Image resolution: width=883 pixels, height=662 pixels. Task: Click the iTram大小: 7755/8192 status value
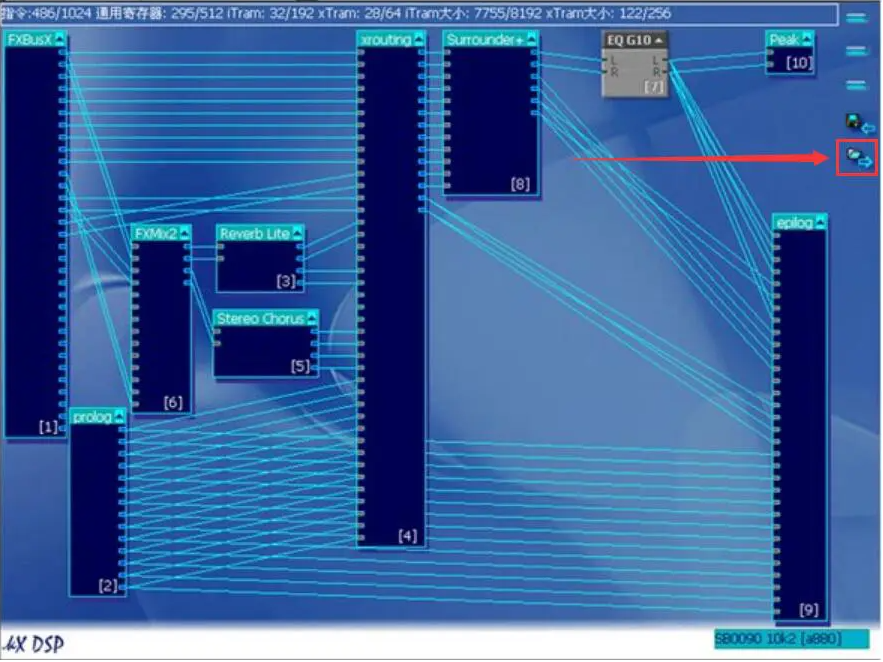click(x=473, y=13)
